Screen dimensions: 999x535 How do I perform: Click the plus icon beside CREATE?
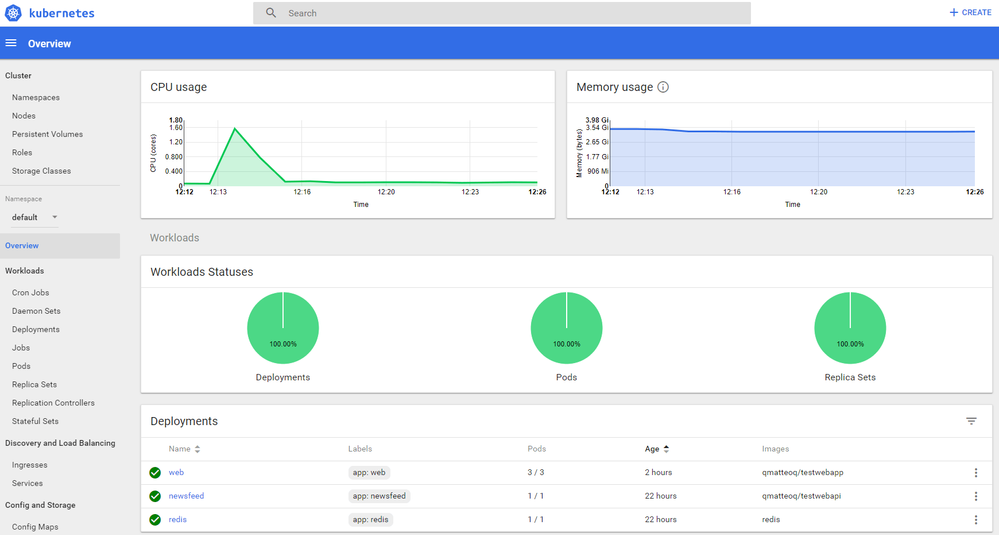pyautogui.click(x=954, y=12)
